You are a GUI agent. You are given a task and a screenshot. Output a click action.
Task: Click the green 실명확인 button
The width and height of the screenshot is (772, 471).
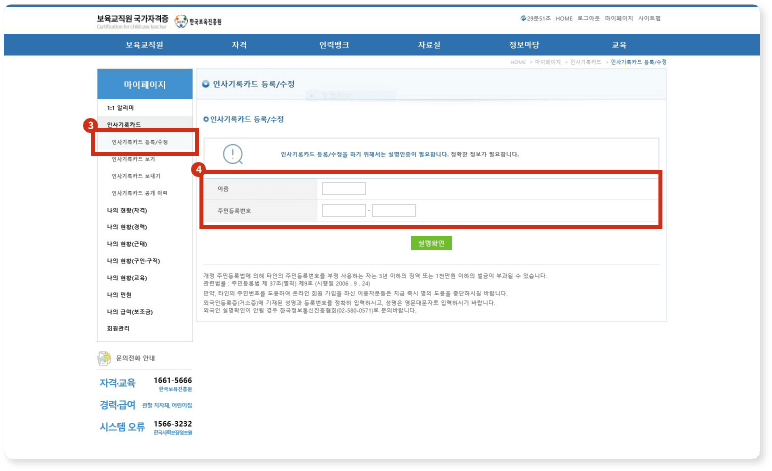tap(431, 243)
